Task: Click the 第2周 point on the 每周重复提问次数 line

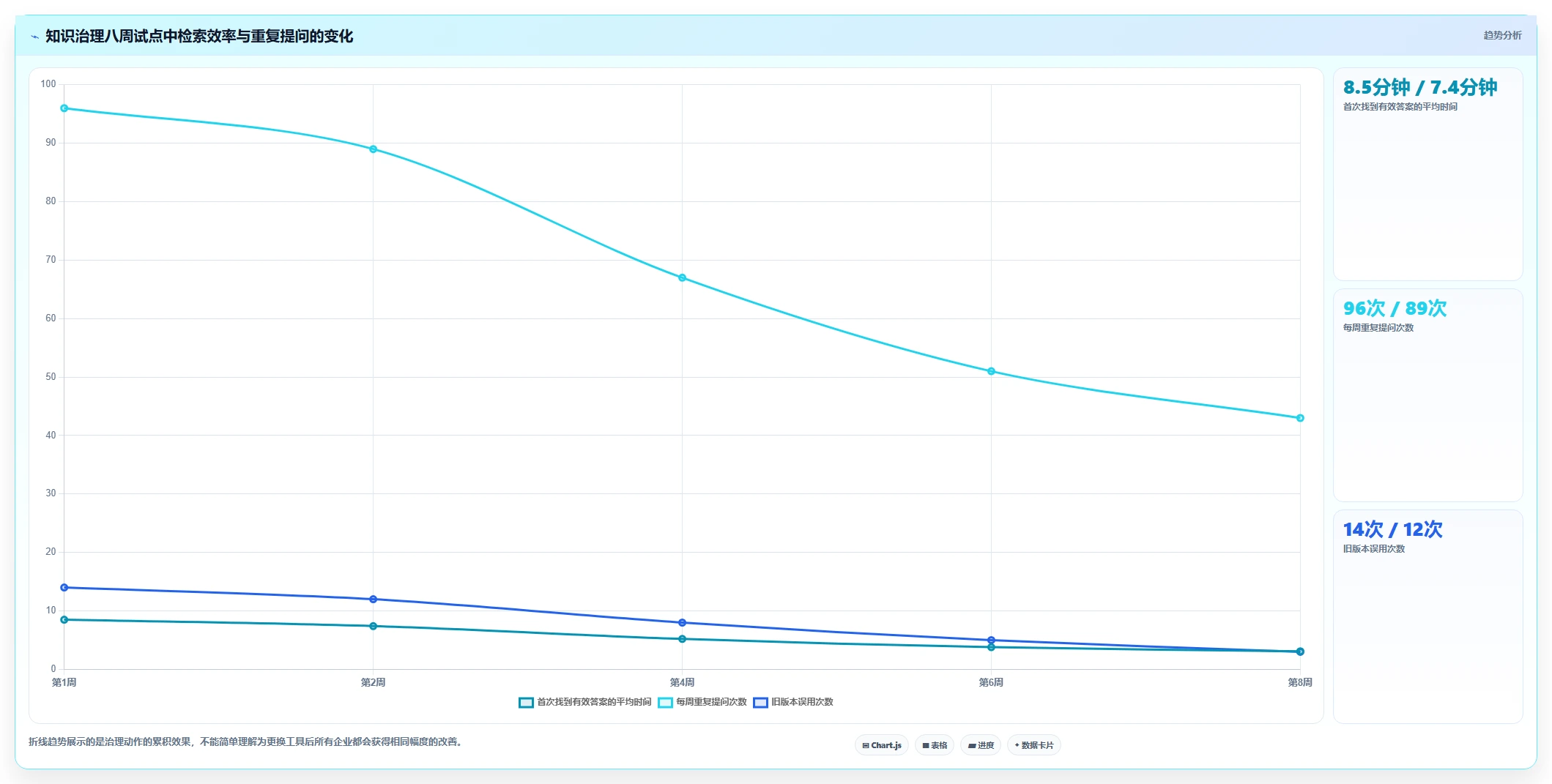Action: (x=374, y=149)
